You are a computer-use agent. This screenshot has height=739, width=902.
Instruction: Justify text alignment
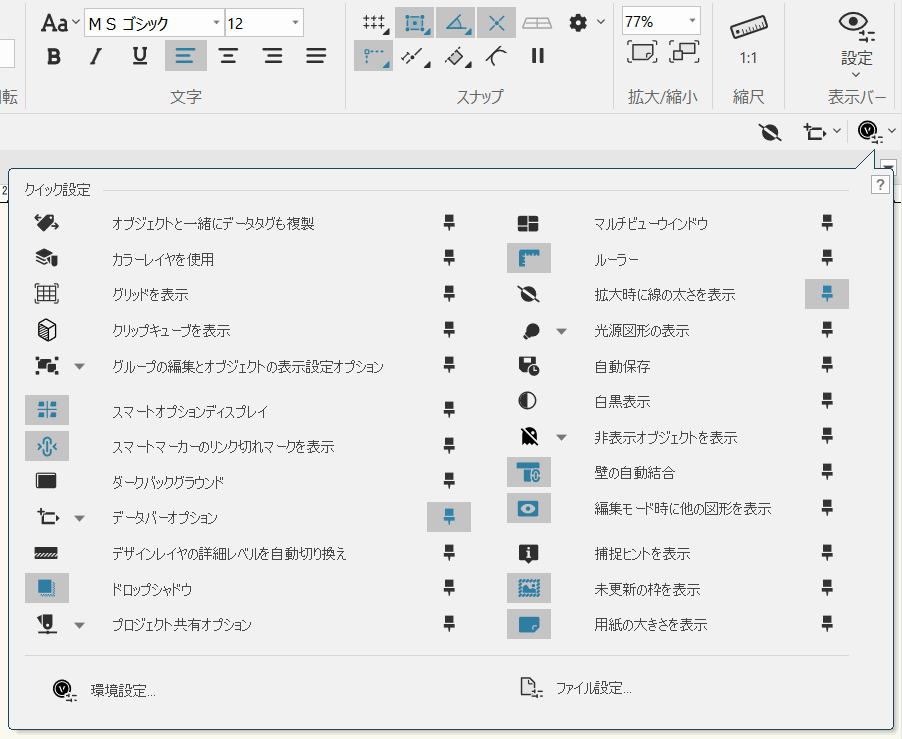click(x=316, y=56)
